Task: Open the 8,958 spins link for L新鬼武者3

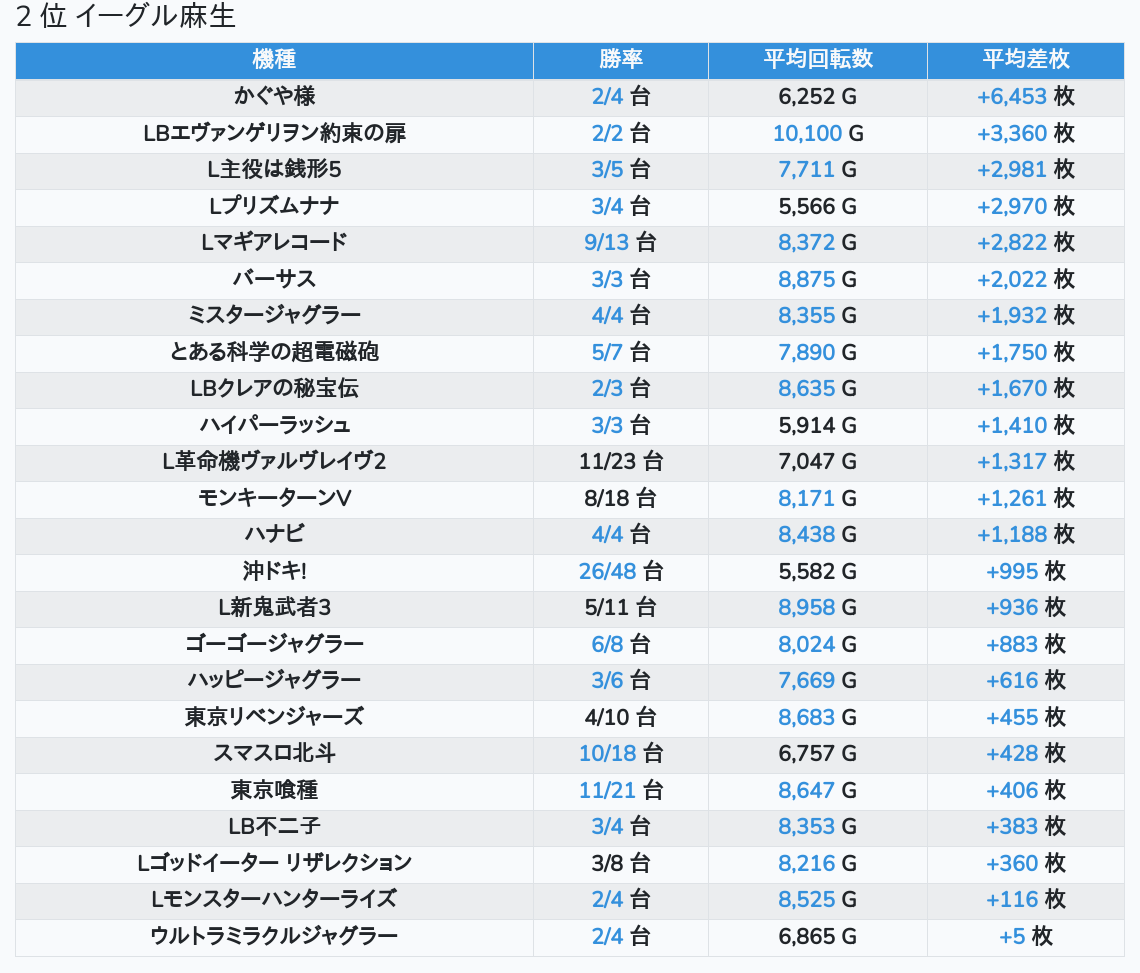Action: (x=806, y=607)
